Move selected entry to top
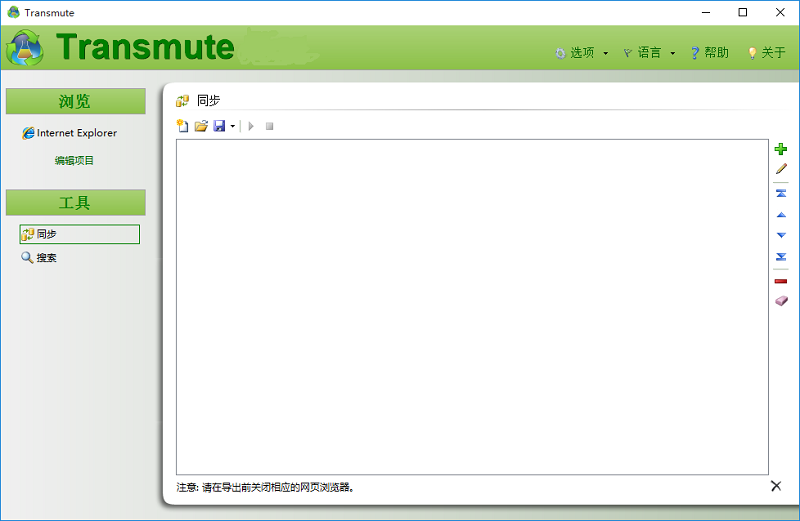800x521 pixels. click(x=781, y=193)
